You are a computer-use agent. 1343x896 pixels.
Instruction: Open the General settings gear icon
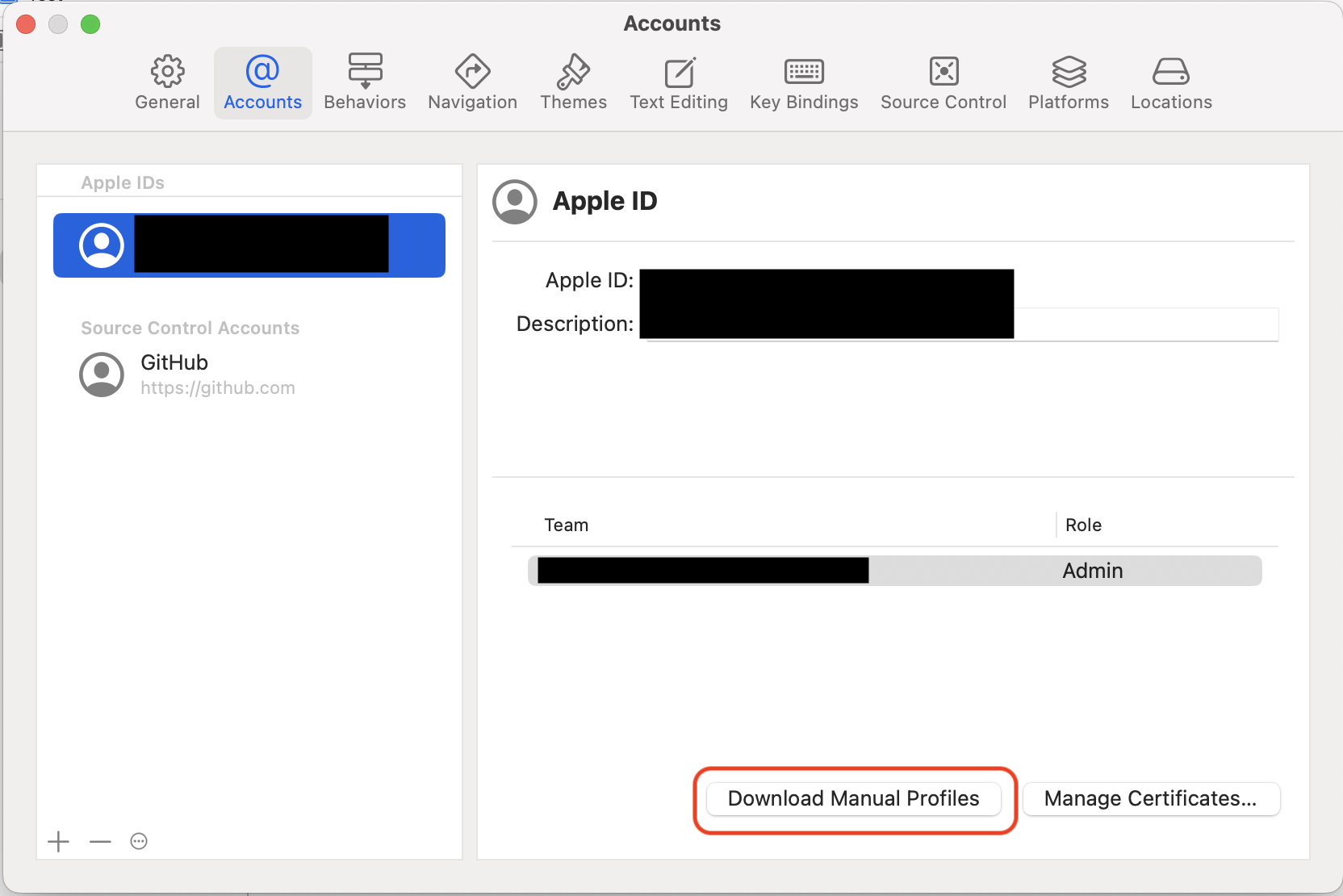point(167,72)
